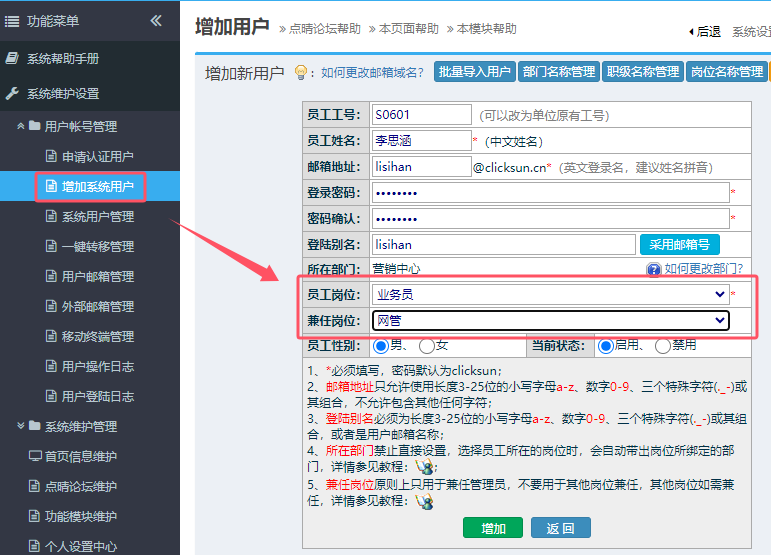Open the 系统帮助手册 book icon item
771x555 pixels.
point(12,59)
